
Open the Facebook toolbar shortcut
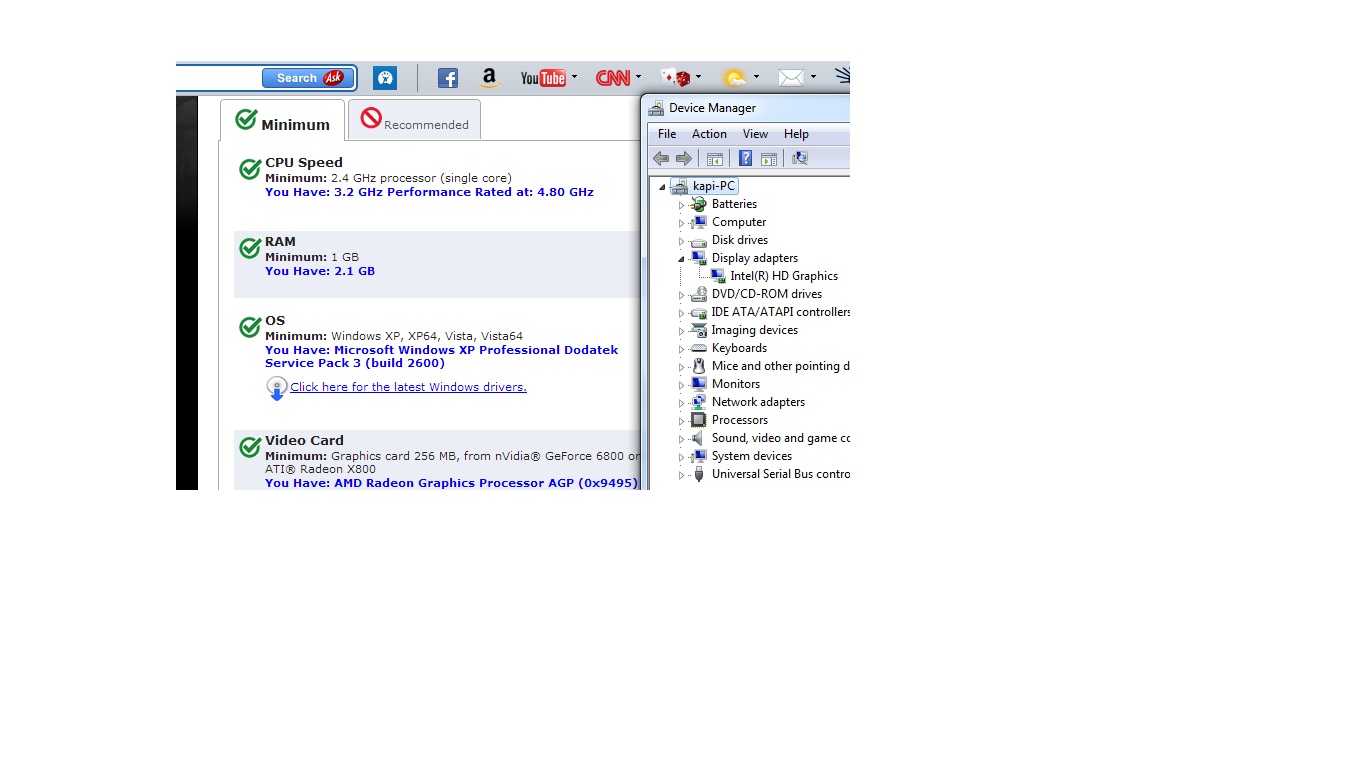448,78
